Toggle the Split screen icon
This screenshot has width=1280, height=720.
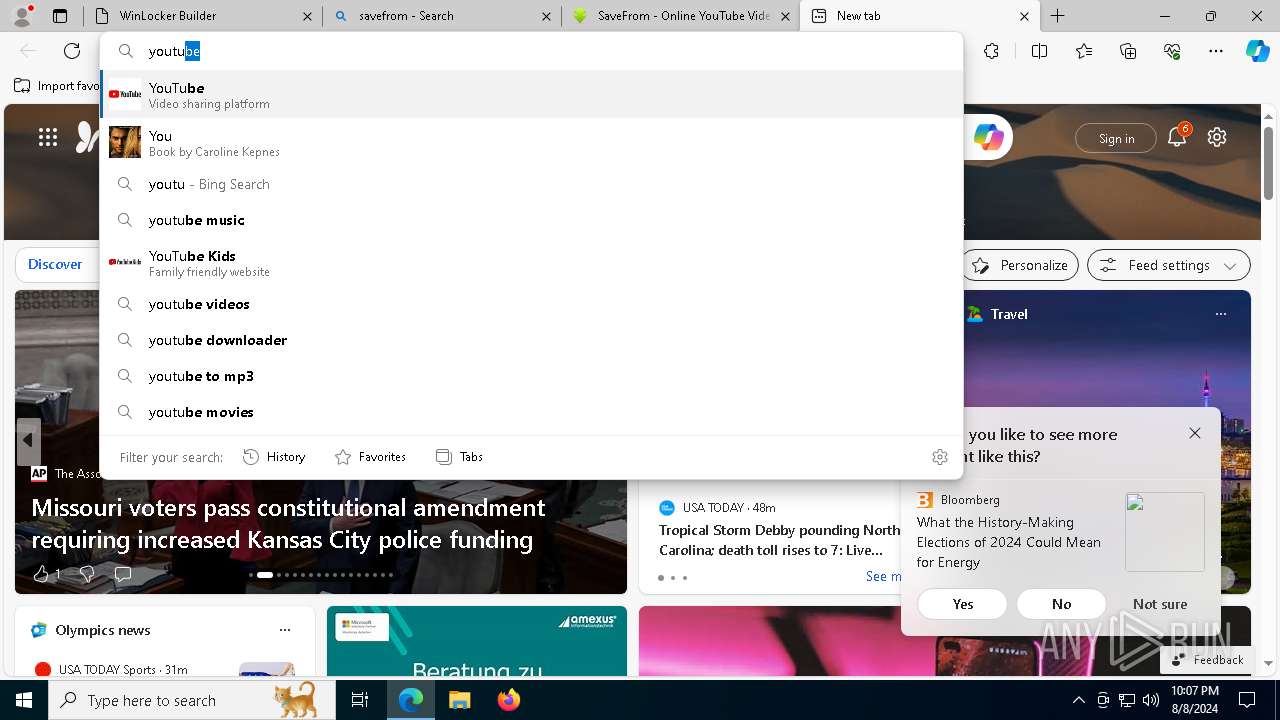tap(1039, 51)
